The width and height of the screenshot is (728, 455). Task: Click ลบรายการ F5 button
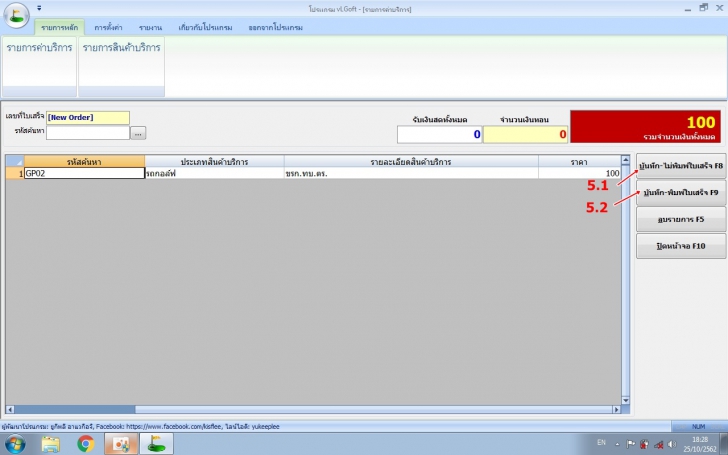(681, 219)
